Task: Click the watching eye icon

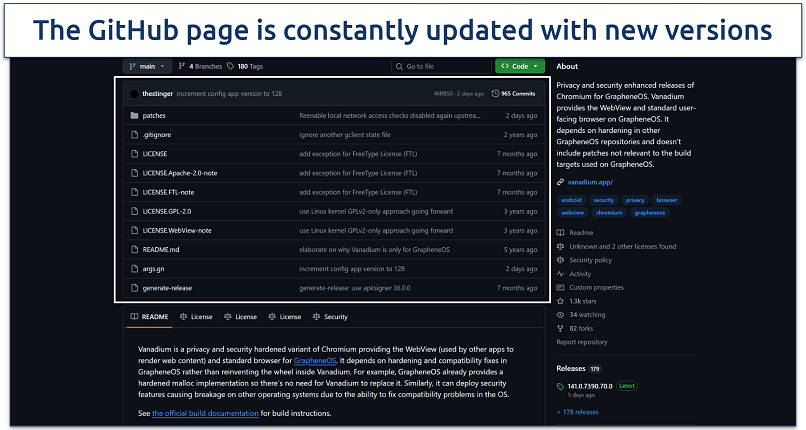Action: coord(561,314)
